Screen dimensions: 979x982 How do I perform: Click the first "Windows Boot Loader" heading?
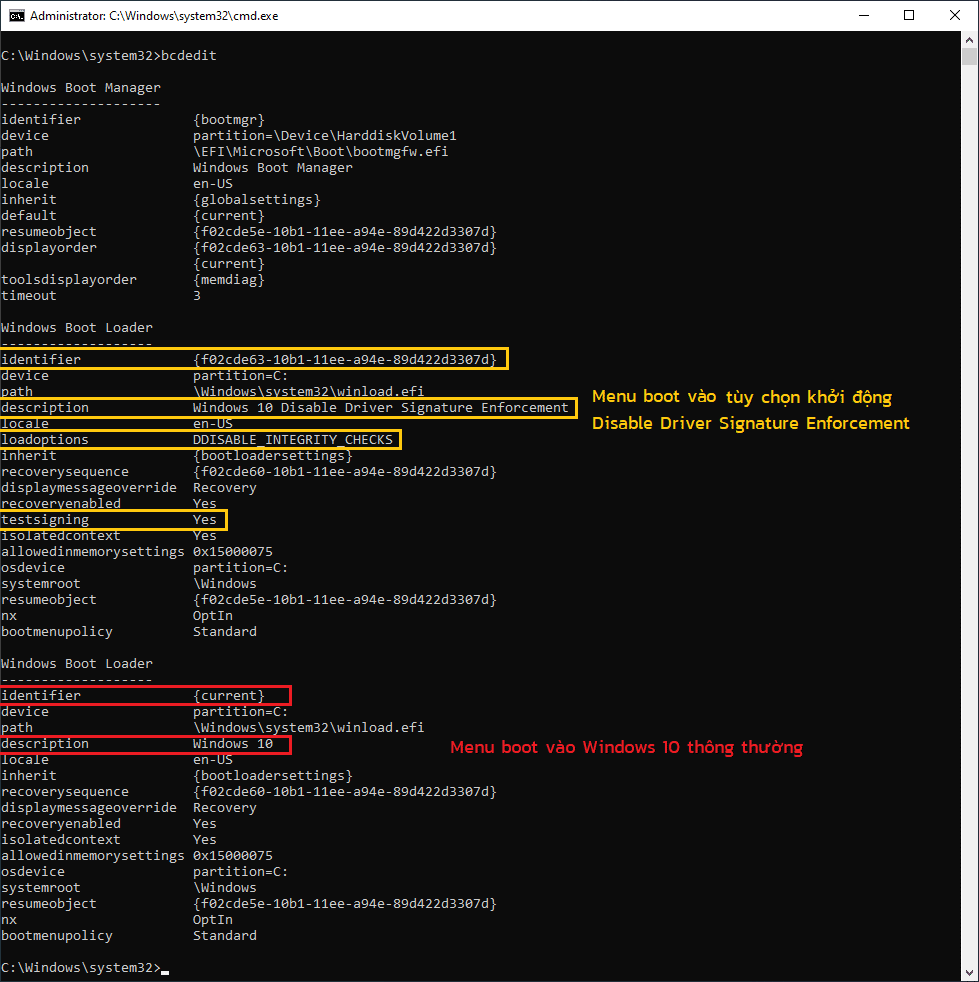click(76, 328)
